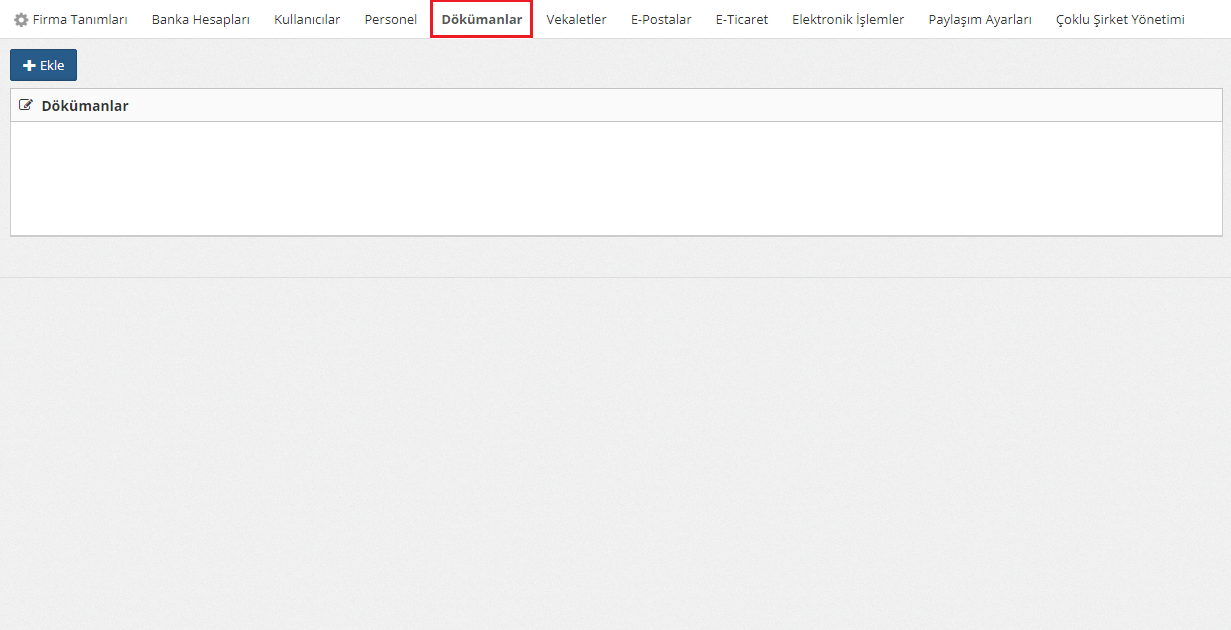Switch to the E-Postalar tab

(660, 19)
